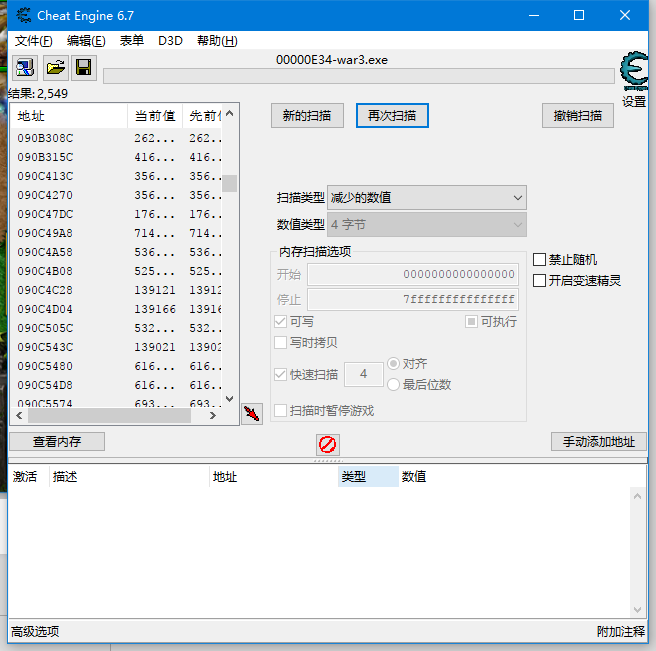Click the open file folder icon
Screen dimensions: 656x651
(56, 68)
